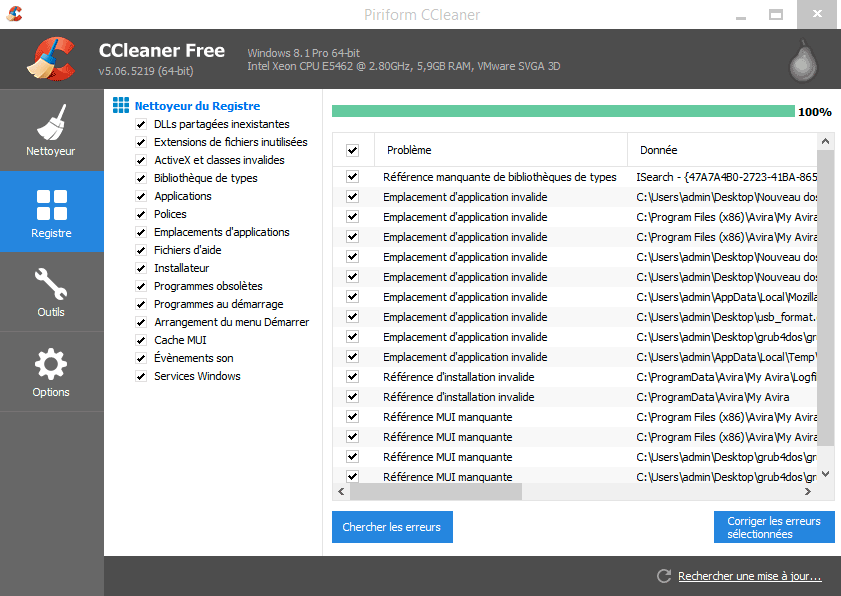Viewport: 841px width, 596px height.
Task: Toggle Fichiers d'aide checkbox
Action: click(141, 251)
